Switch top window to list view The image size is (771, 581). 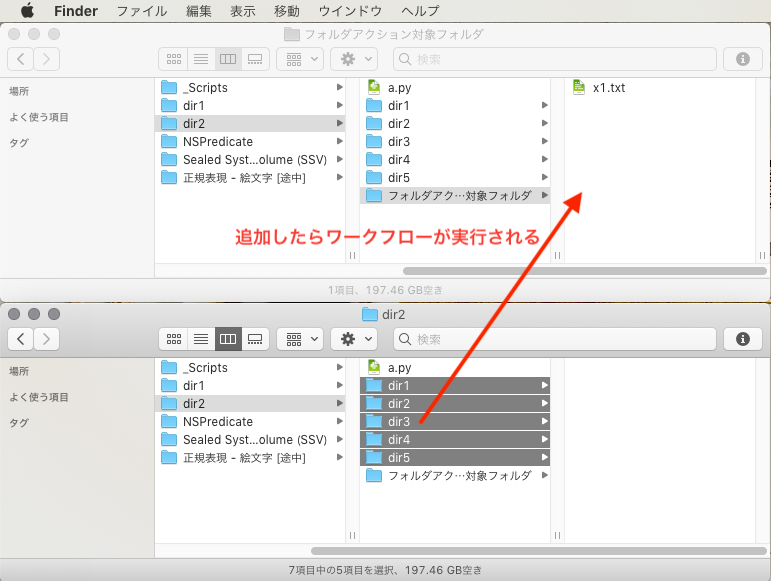(200, 59)
